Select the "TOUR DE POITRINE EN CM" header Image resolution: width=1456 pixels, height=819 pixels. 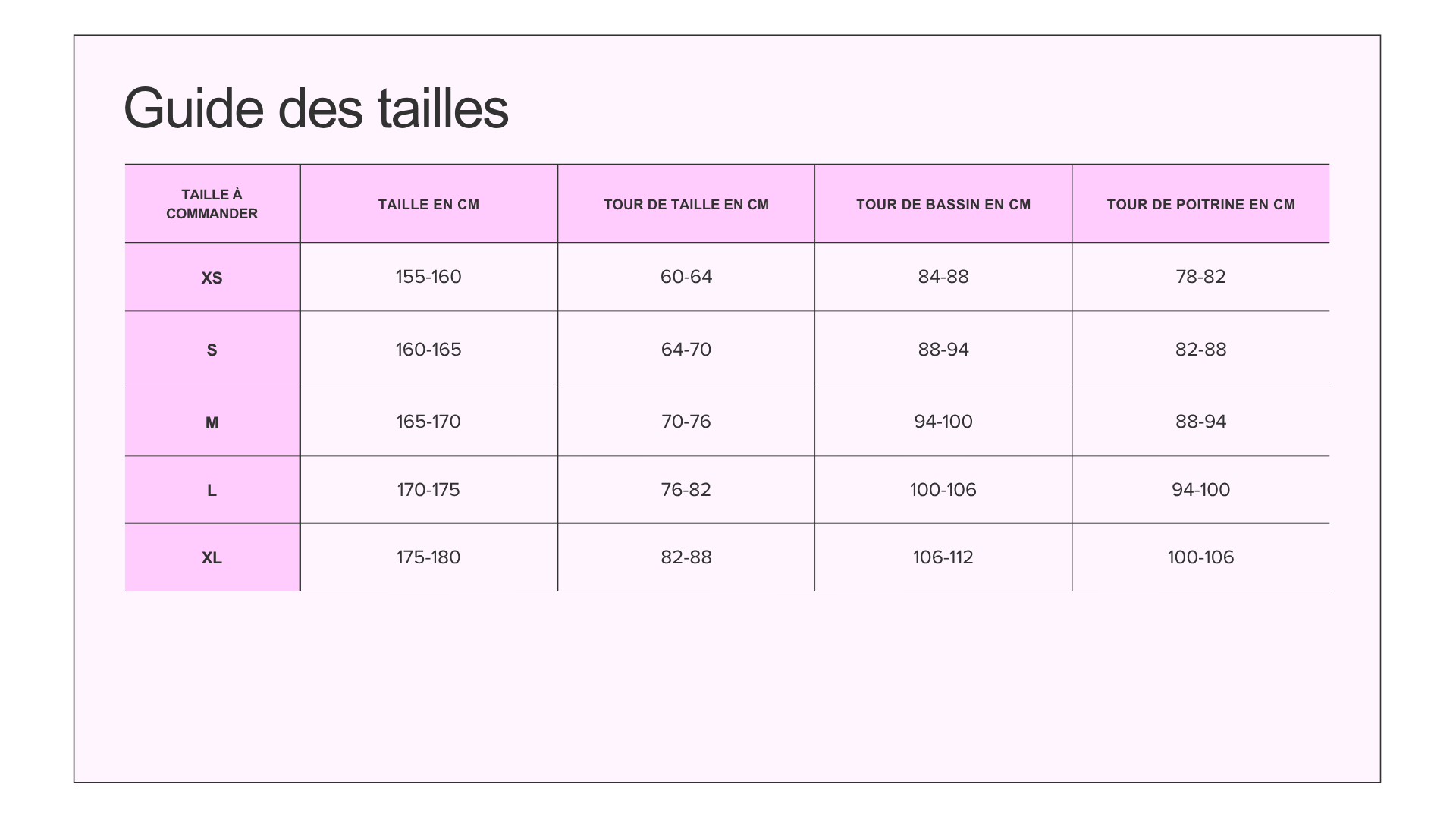pos(1200,205)
